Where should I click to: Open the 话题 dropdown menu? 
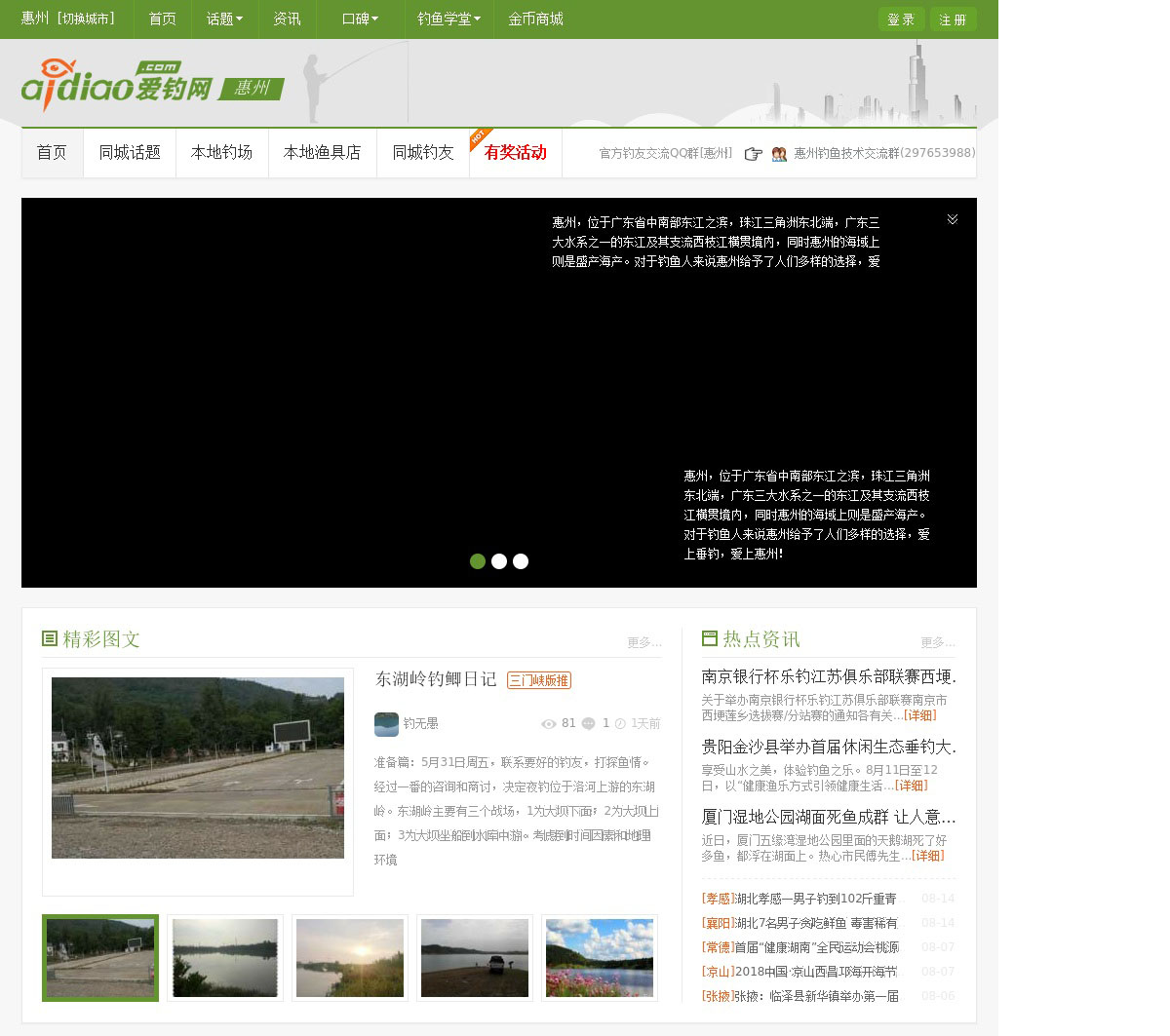click(224, 19)
